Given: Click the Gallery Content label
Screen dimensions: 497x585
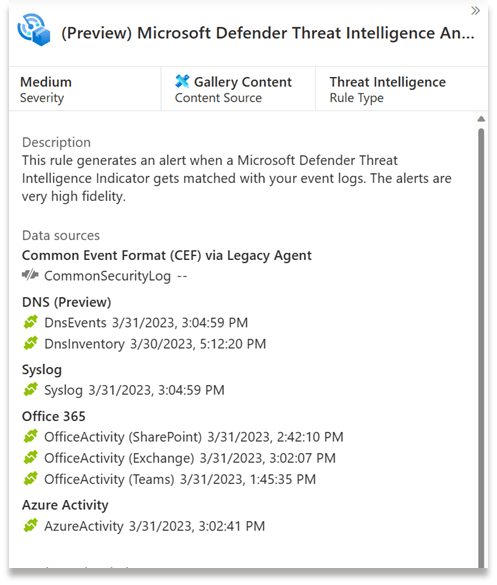Looking at the screenshot, I should 243,82.
